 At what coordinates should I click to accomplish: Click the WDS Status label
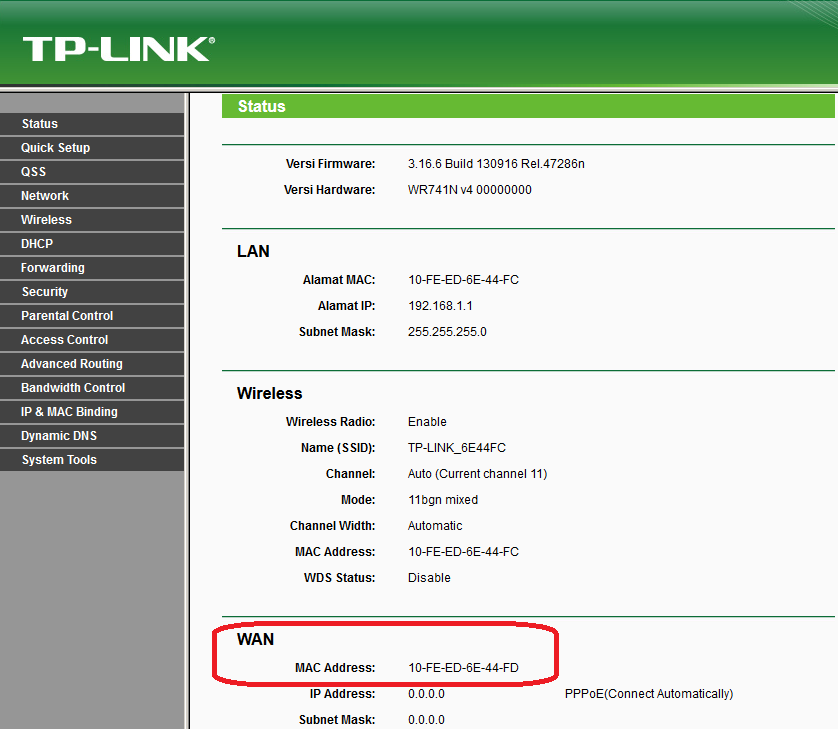[339, 578]
